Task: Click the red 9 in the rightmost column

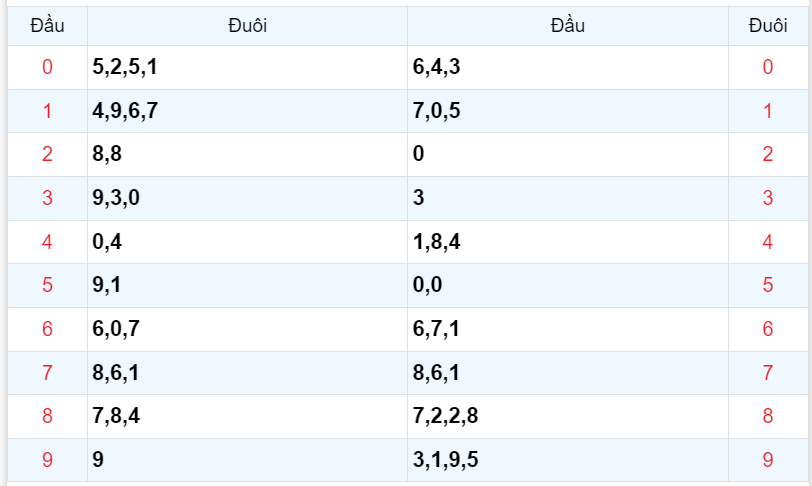Action: coord(768,459)
